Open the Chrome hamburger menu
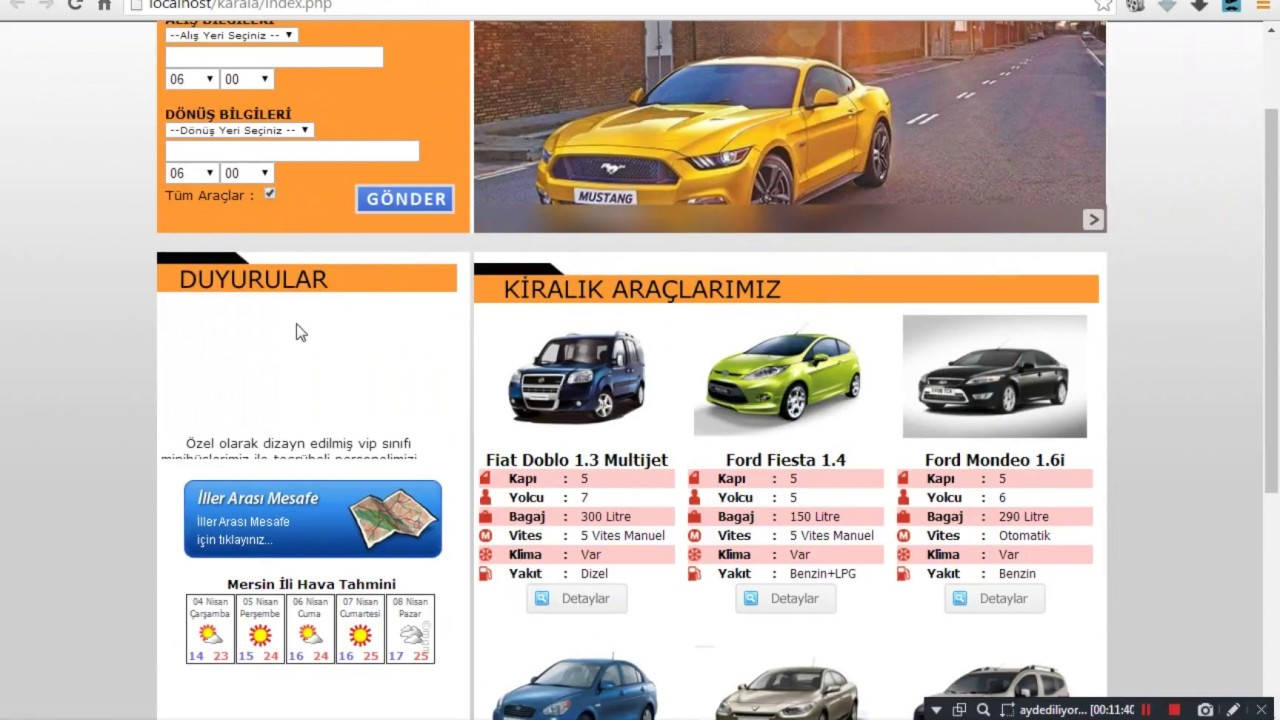 point(1262,5)
